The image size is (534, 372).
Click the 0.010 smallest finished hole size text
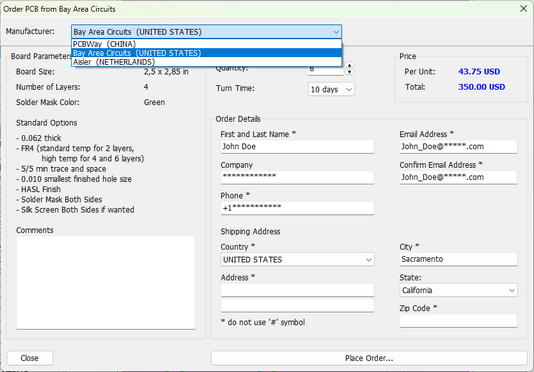[x=74, y=179]
